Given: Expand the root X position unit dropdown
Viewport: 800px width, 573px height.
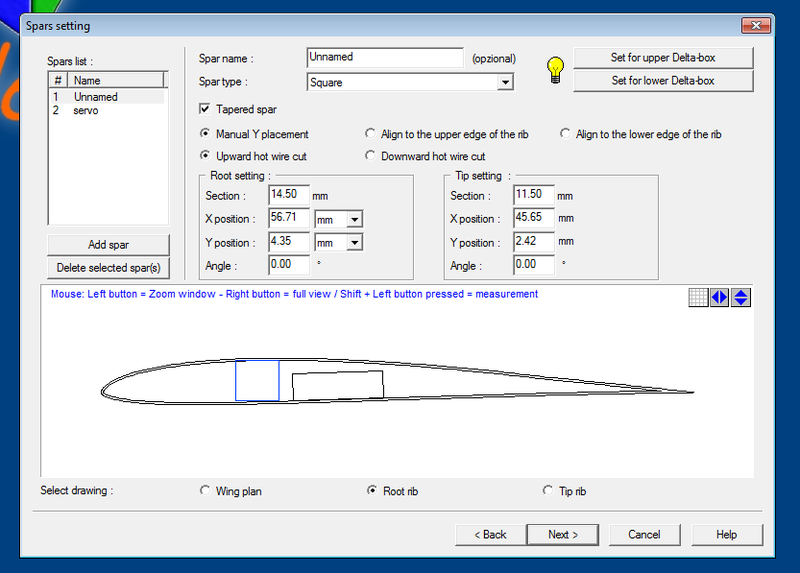Looking at the screenshot, I should pos(355,219).
